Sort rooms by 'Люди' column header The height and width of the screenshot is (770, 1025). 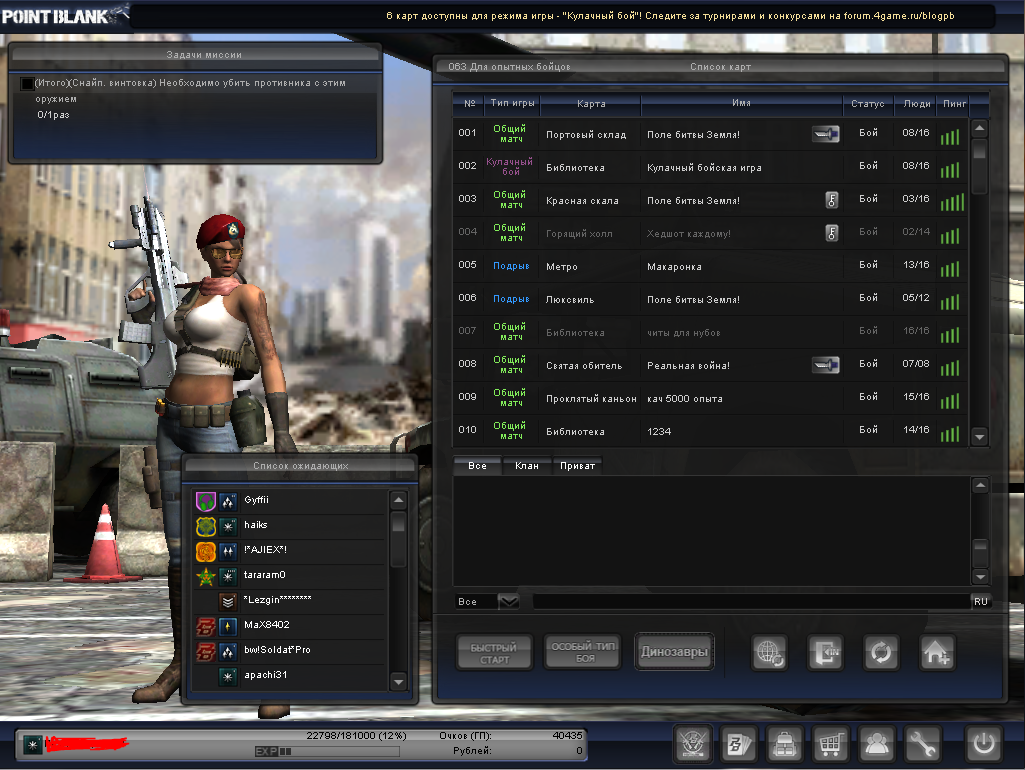coord(916,103)
